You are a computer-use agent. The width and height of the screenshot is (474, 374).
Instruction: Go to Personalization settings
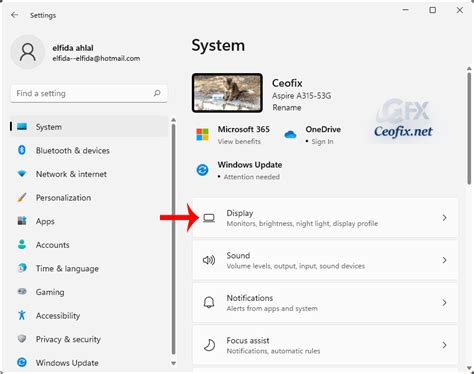click(89, 197)
